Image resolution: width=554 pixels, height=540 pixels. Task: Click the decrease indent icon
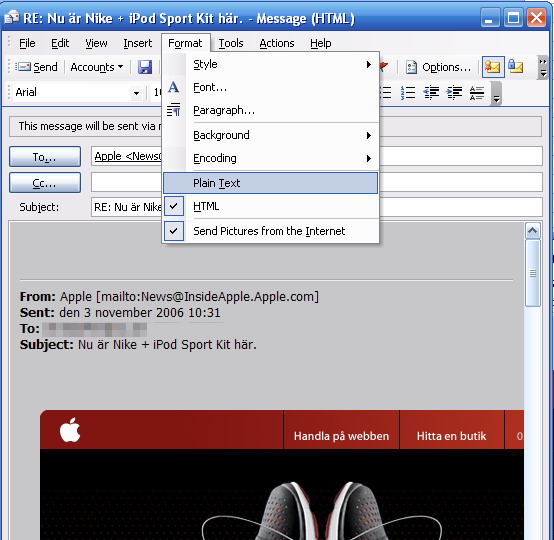431,93
